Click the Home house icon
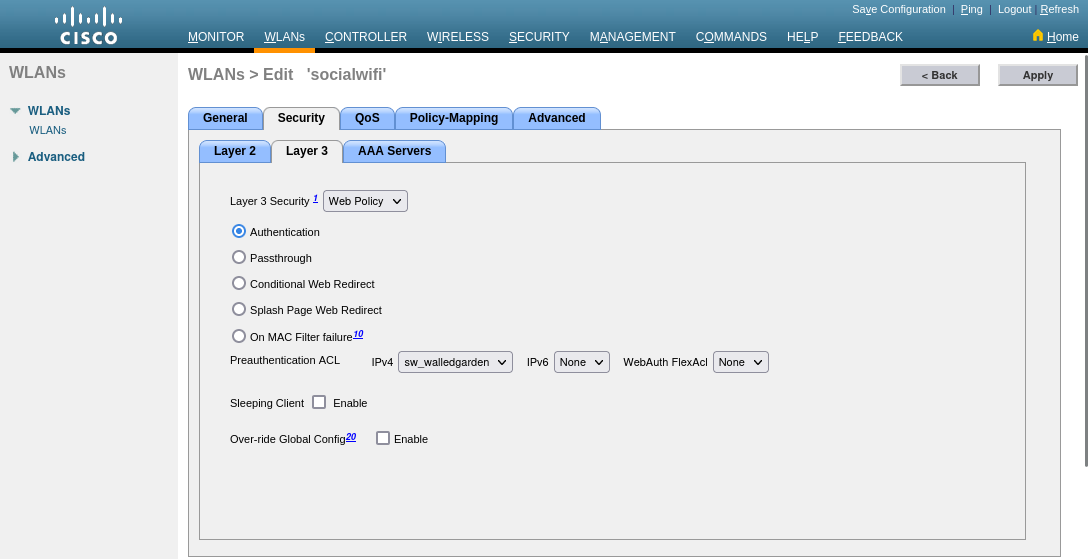 click(1038, 35)
